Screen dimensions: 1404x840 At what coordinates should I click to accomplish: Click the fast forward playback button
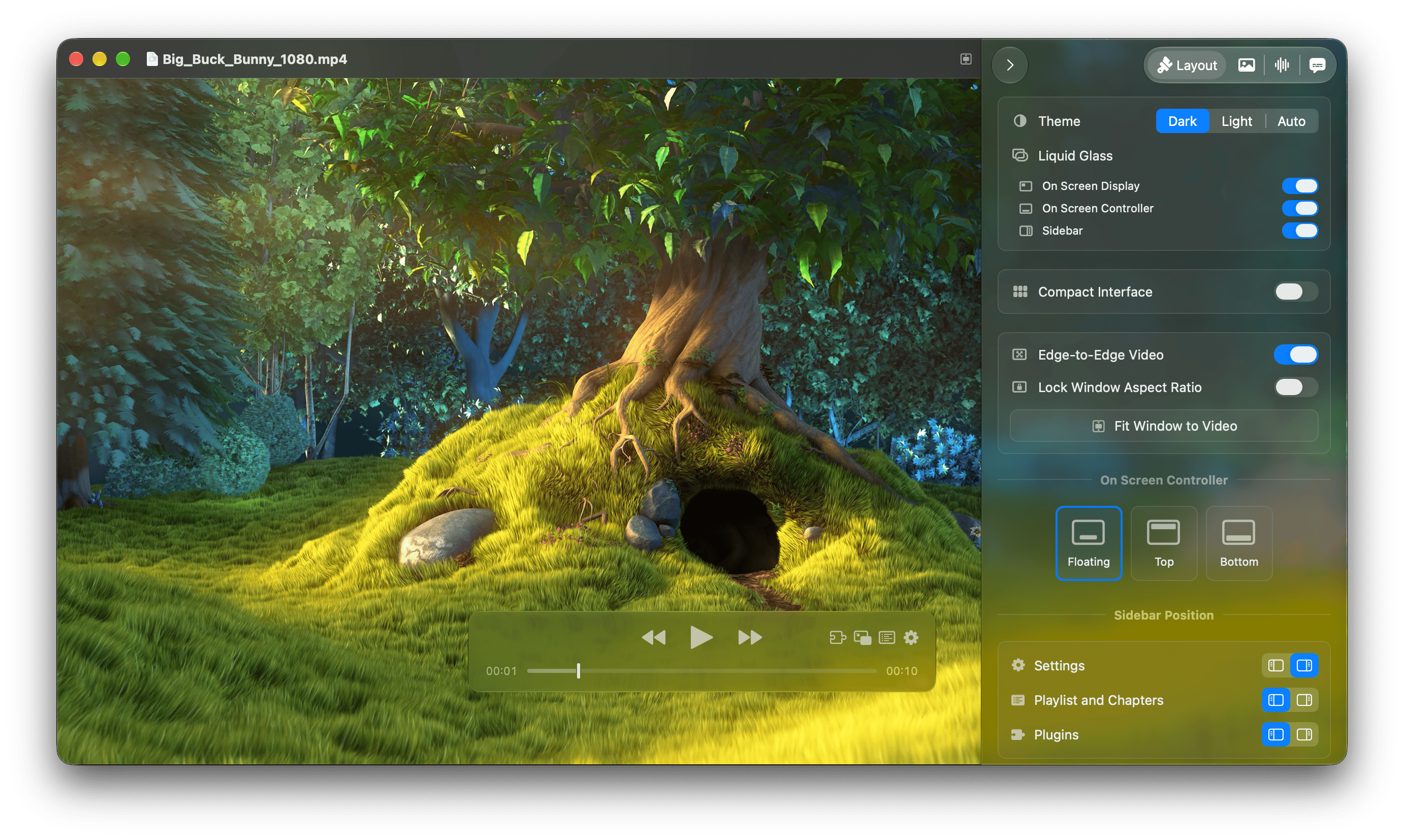tap(750, 638)
